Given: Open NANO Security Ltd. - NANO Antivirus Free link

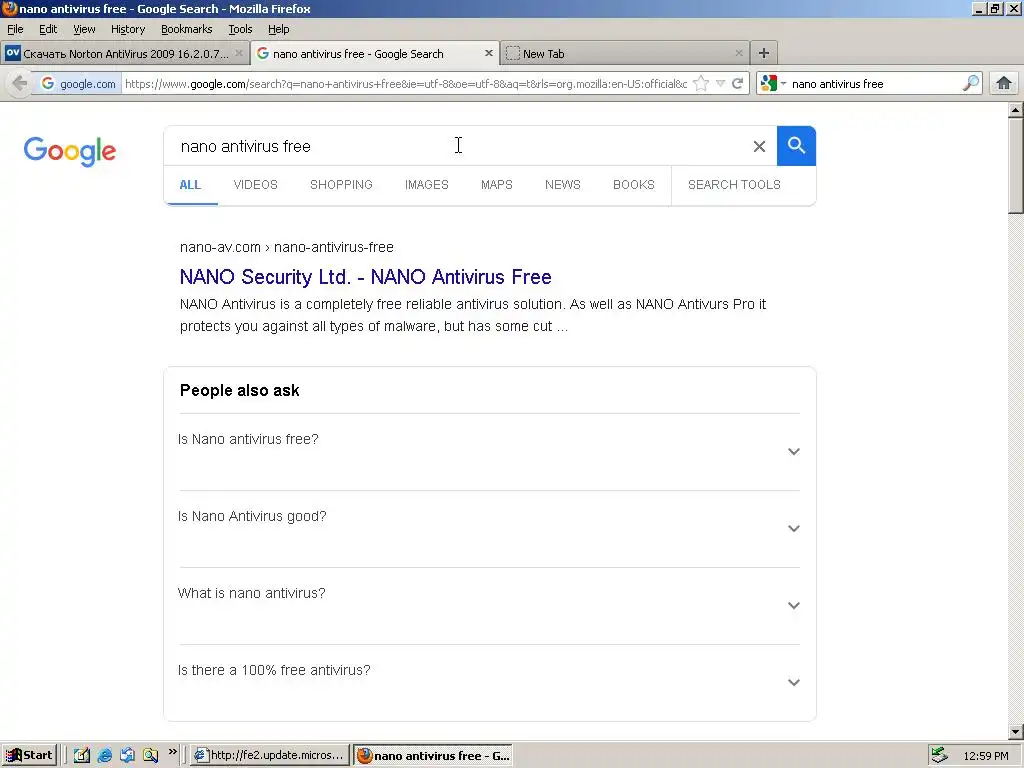Looking at the screenshot, I should [365, 277].
